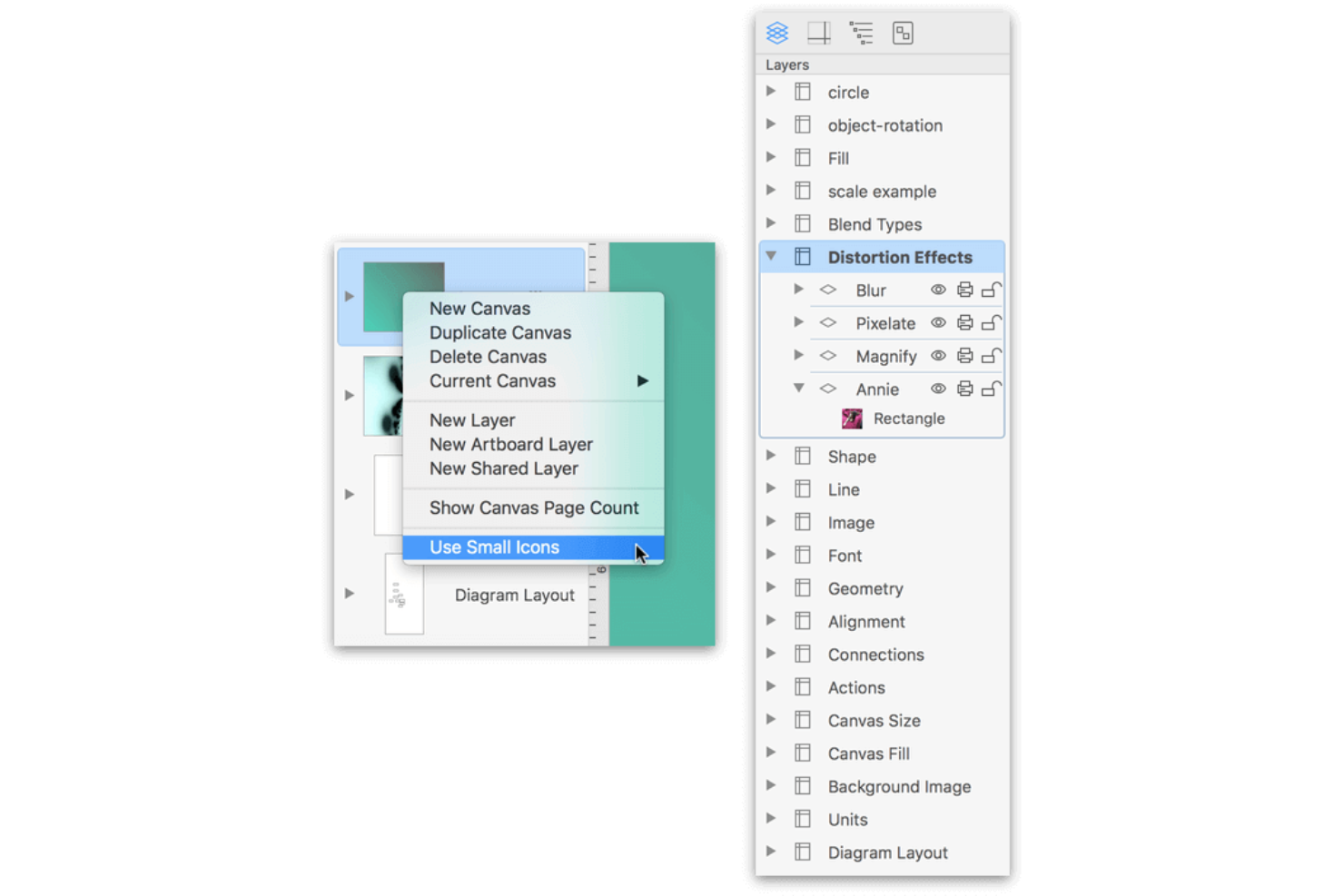Collapse the Distortion Effects canvas
The height and width of the screenshot is (896, 1344).
click(771, 257)
